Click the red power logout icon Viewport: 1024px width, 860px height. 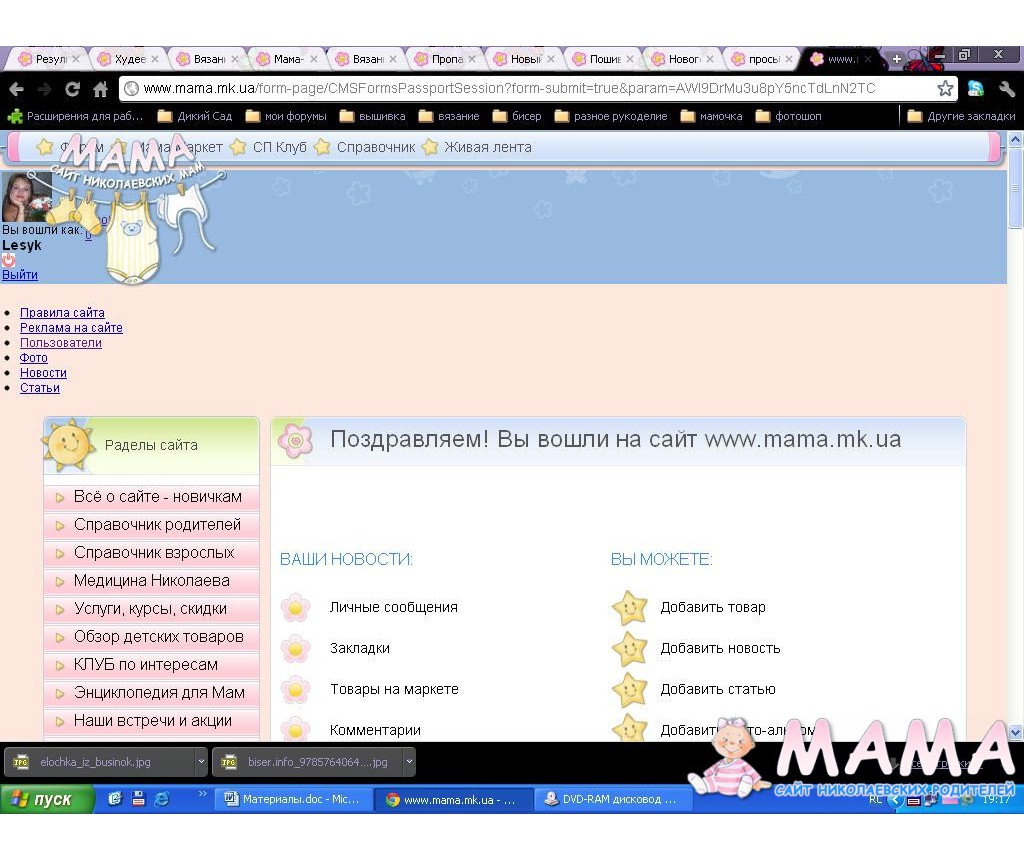point(8,260)
